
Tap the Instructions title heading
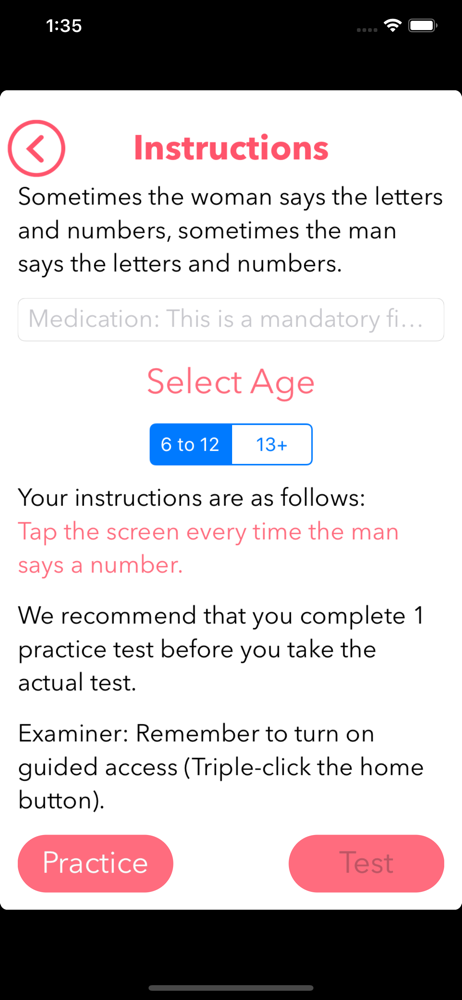point(231,148)
